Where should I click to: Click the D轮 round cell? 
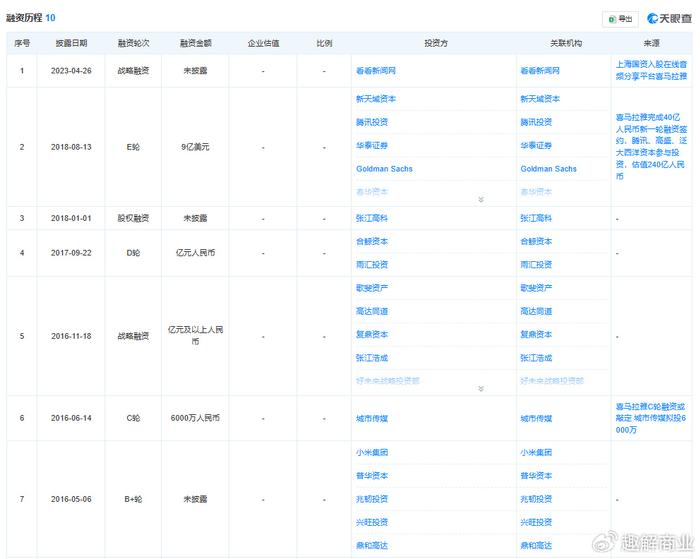133,253
